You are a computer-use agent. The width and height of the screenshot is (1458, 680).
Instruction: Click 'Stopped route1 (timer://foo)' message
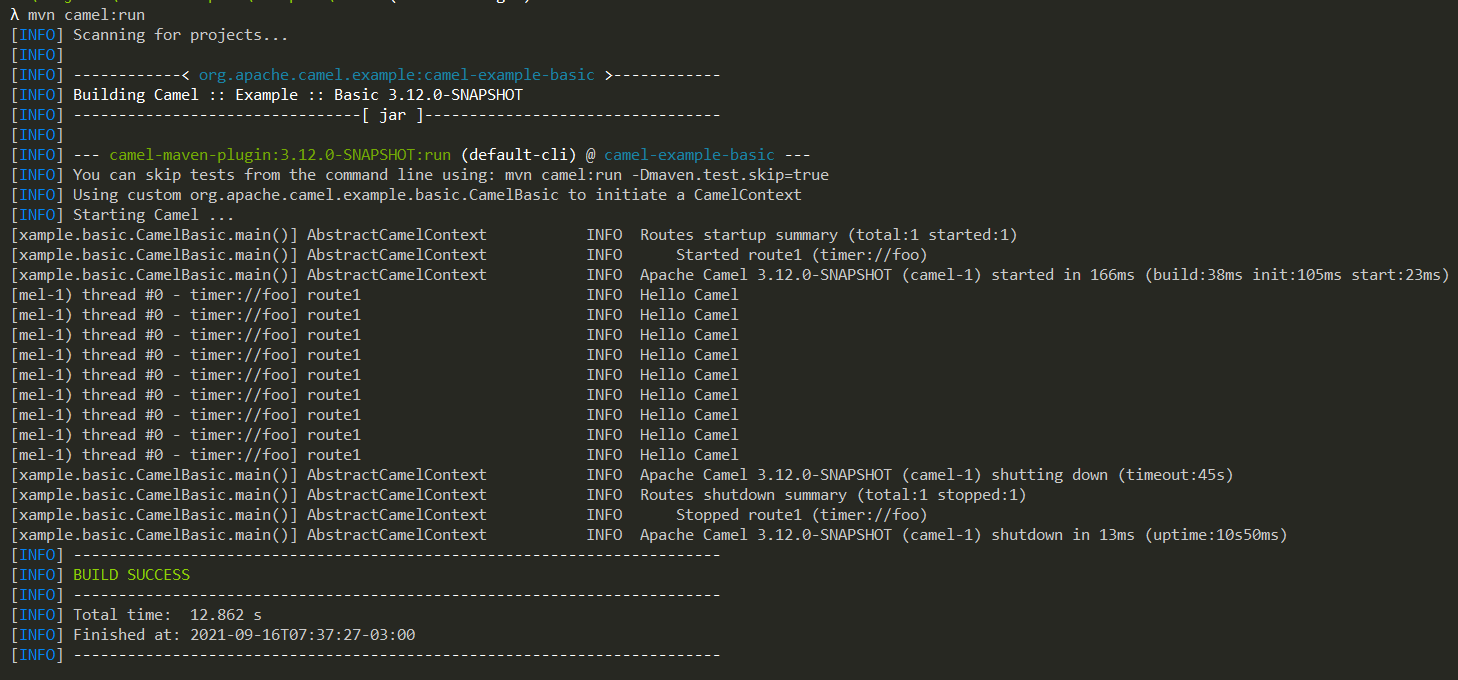(801, 515)
